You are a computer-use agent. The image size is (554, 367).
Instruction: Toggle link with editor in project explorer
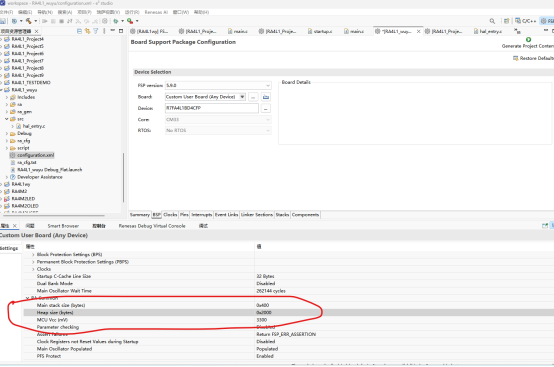tap(87, 31)
